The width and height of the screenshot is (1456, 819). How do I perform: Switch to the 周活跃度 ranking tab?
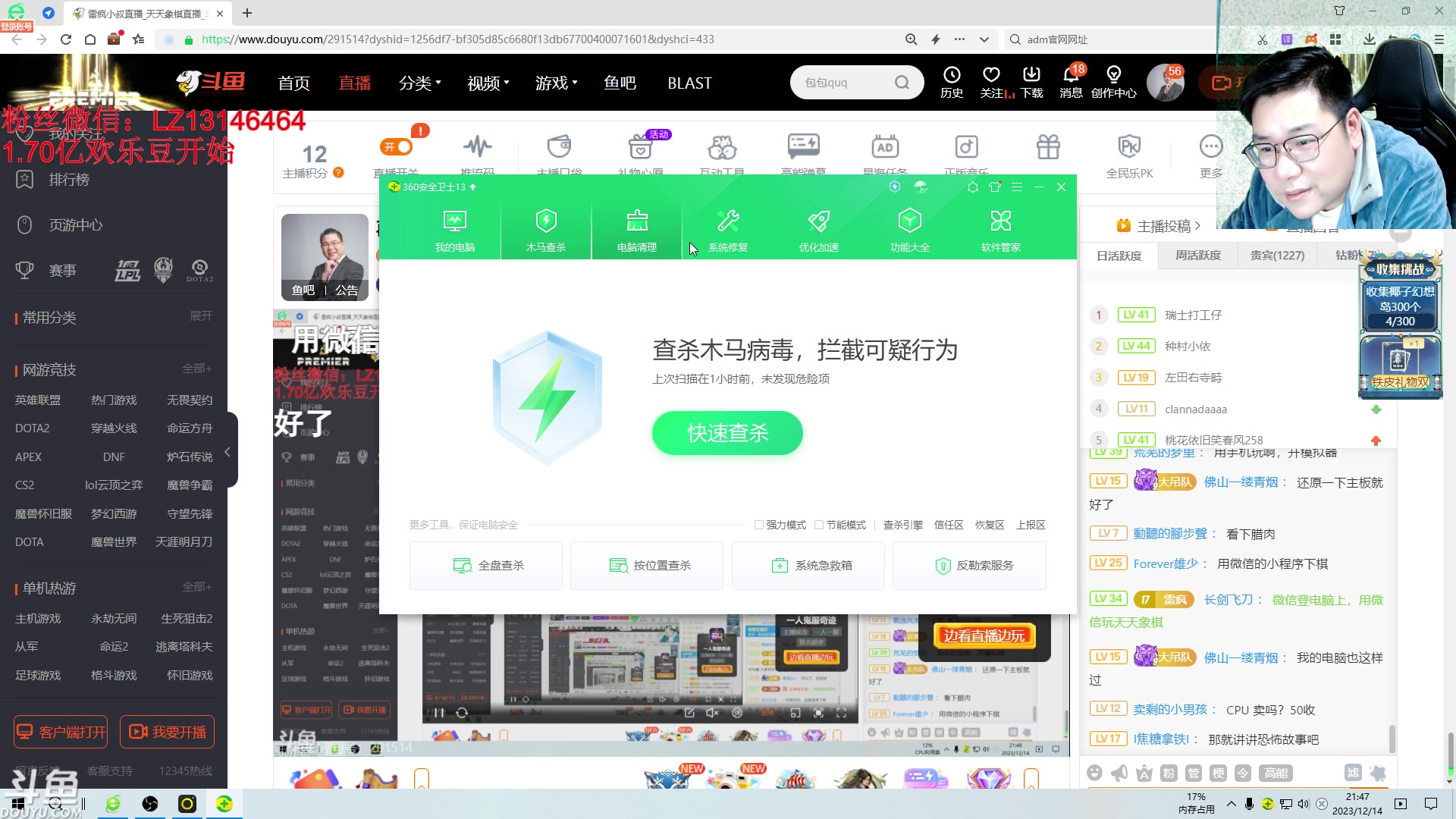click(x=1198, y=256)
